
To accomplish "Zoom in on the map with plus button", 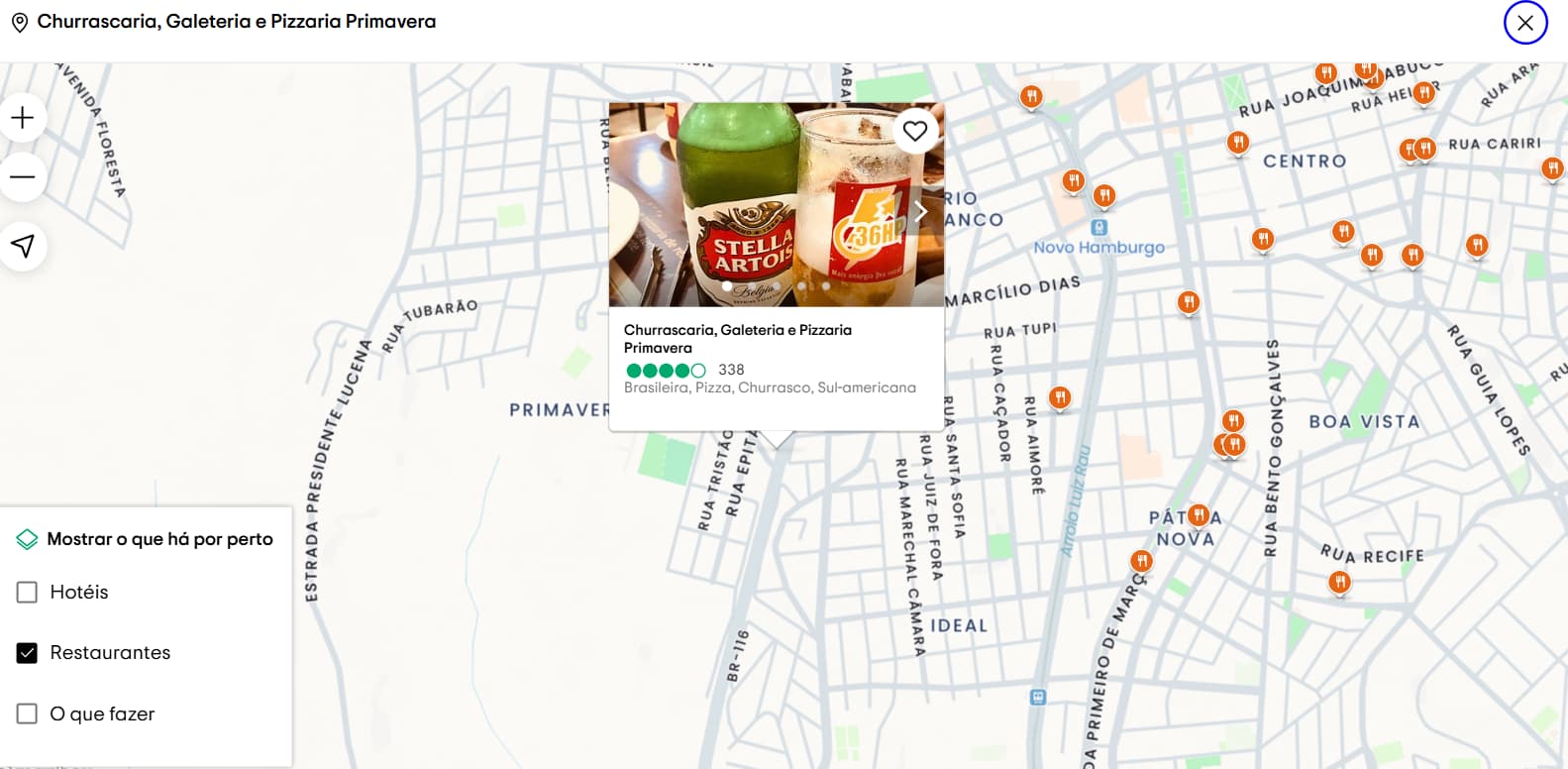I will pyautogui.click(x=23, y=118).
